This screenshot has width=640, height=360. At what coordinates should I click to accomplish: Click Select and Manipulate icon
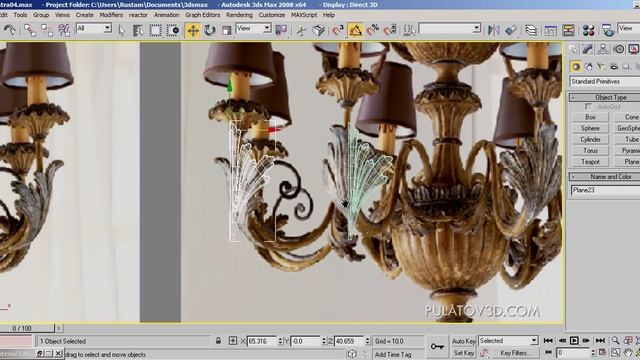coord(301,30)
